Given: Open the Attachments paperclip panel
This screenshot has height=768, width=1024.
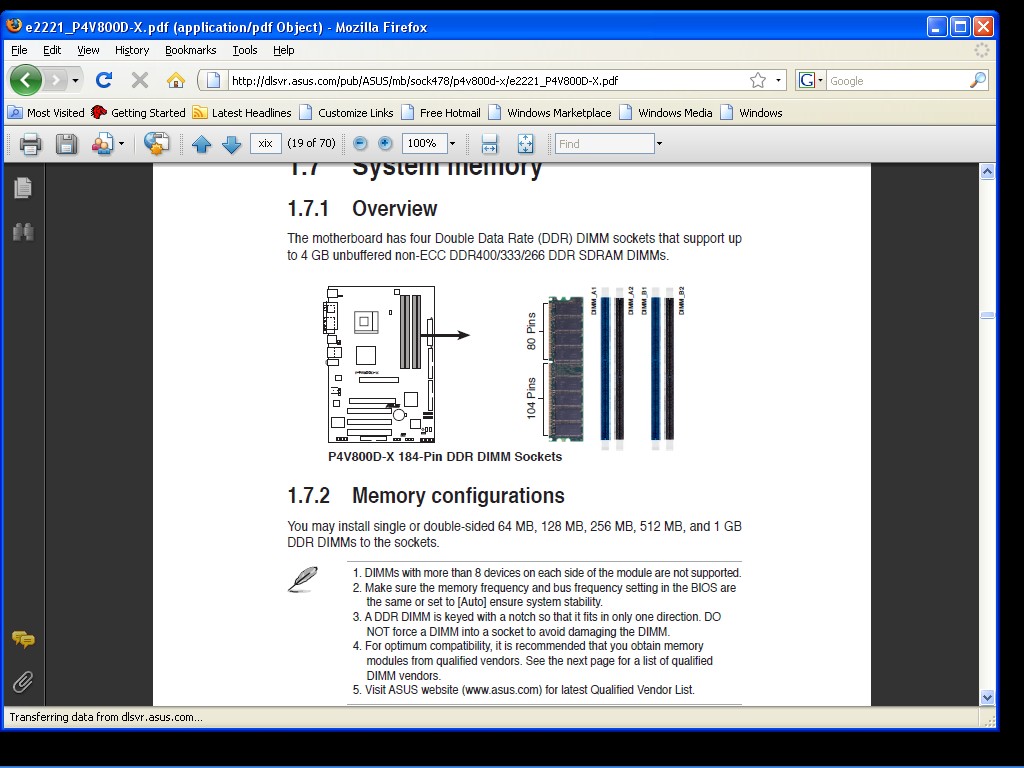Looking at the screenshot, I should click(23, 682).
